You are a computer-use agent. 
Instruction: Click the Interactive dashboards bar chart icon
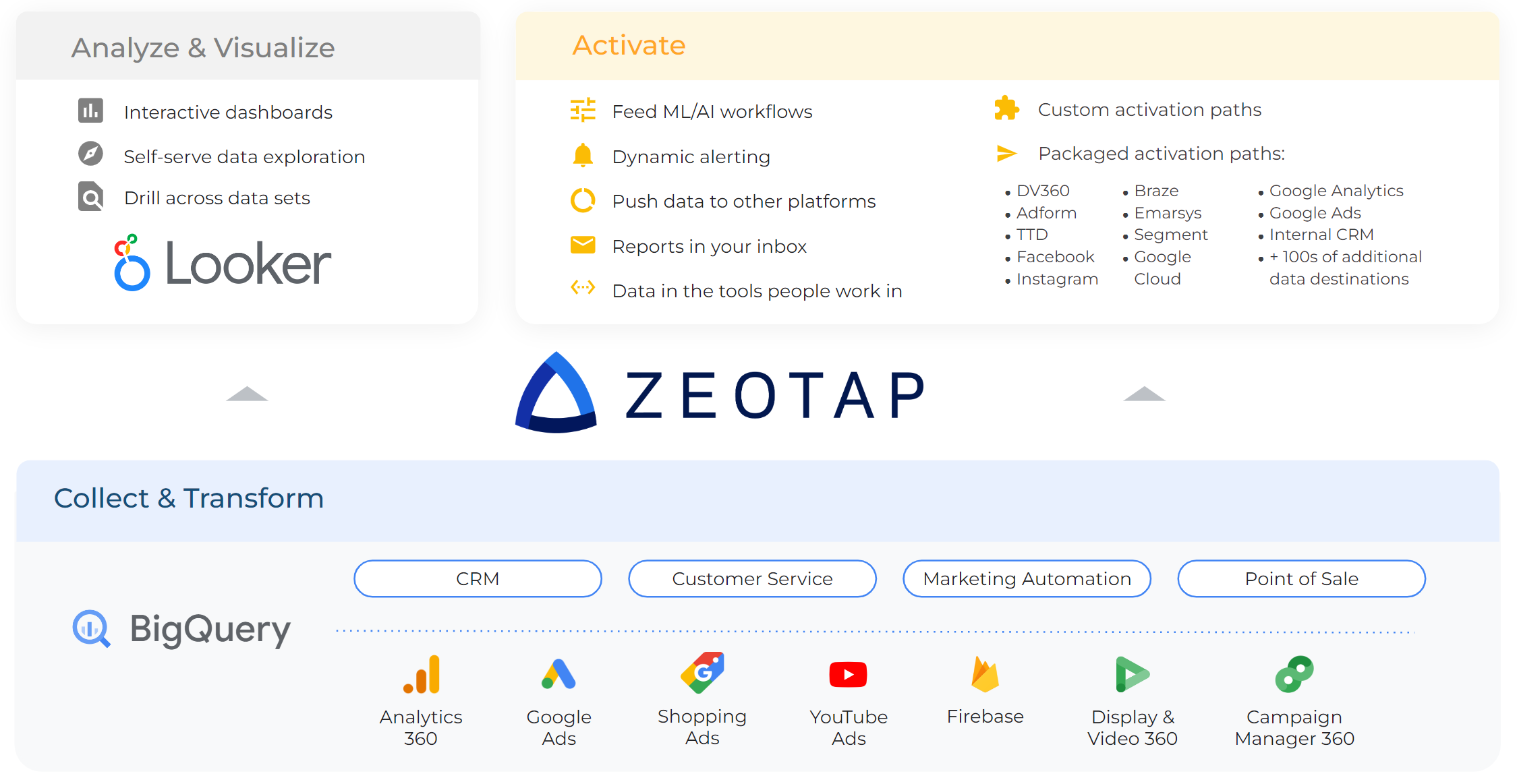tap(90, 111)
